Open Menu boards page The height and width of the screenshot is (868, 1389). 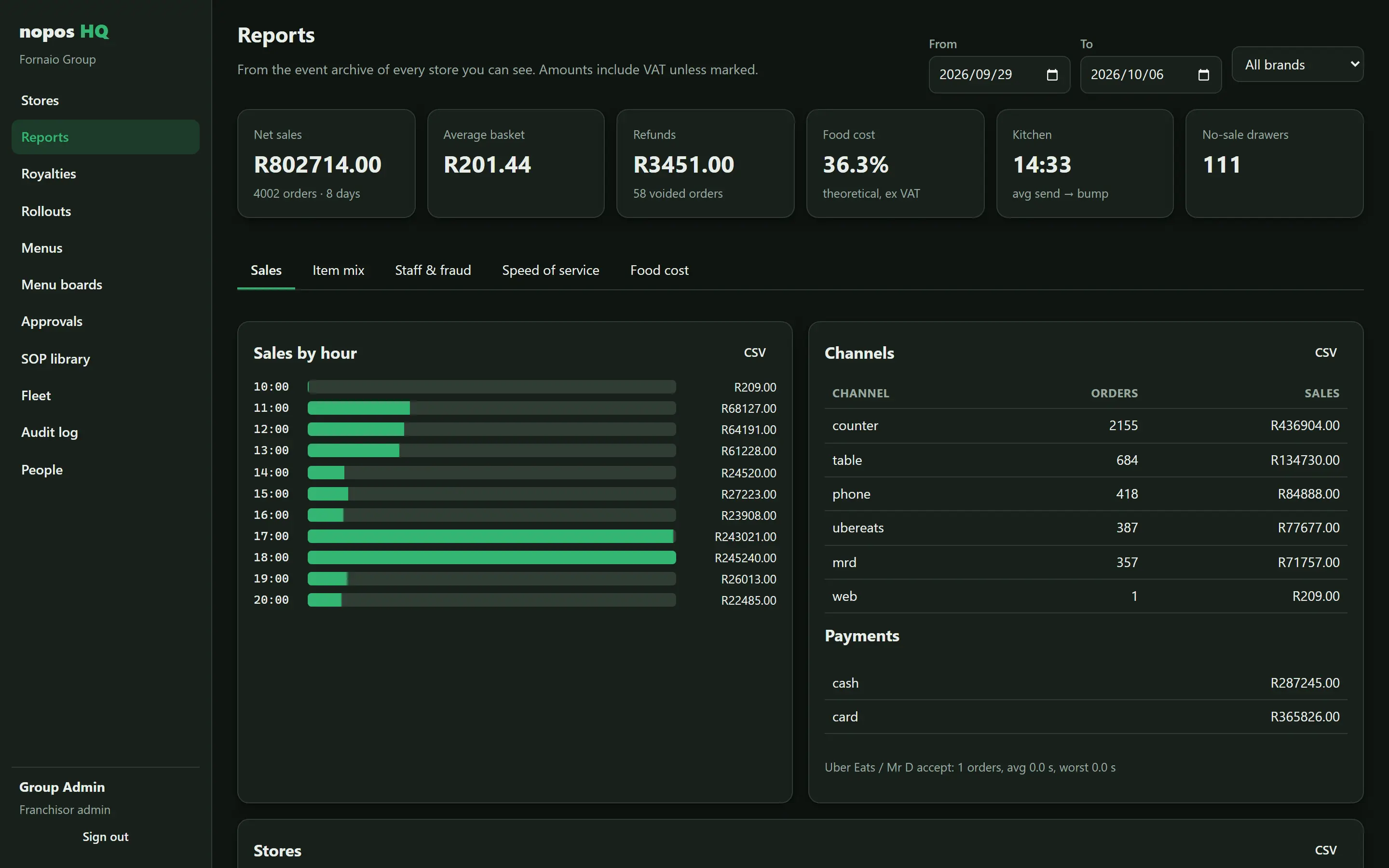(x=106, y=285)
